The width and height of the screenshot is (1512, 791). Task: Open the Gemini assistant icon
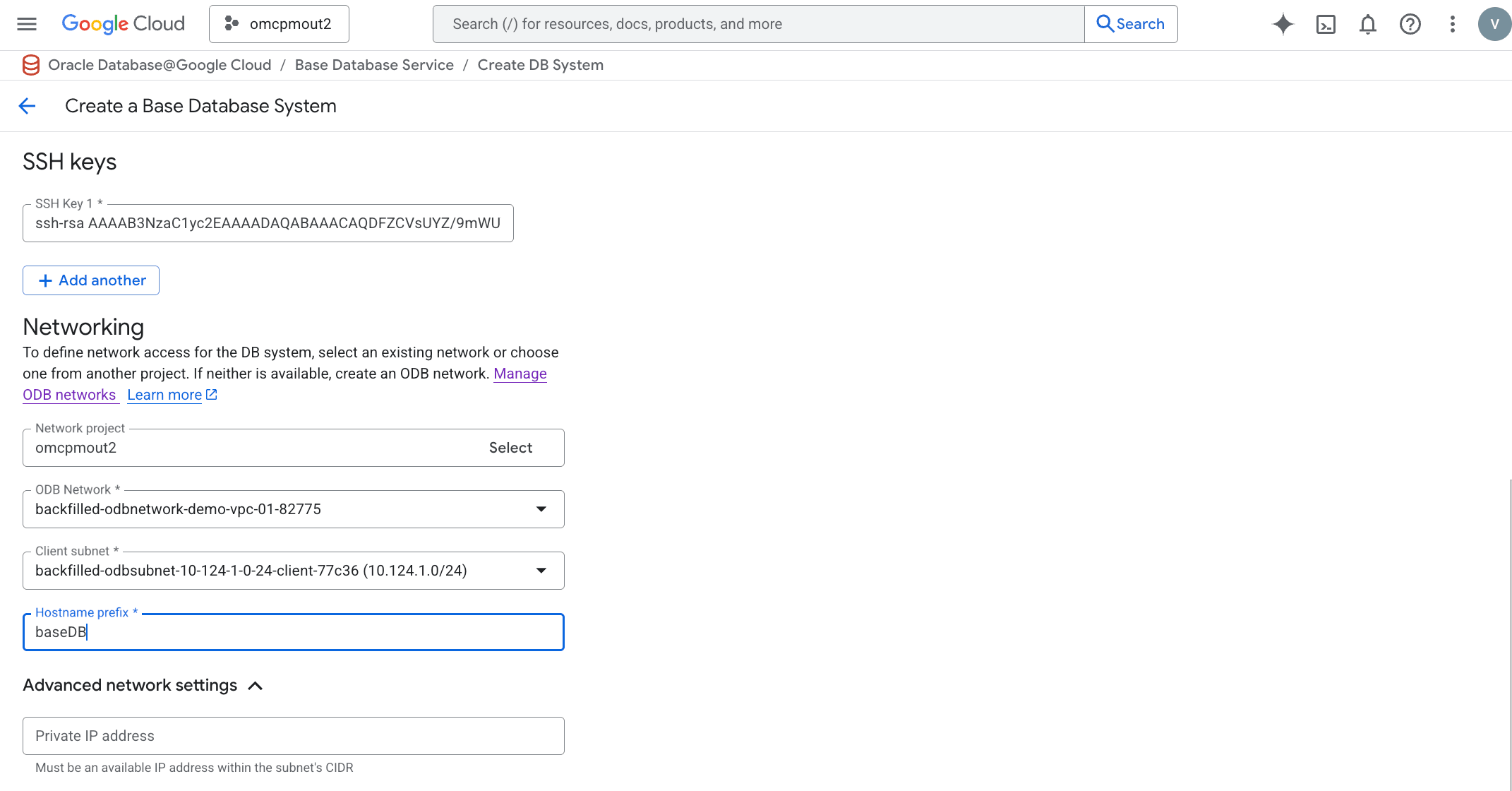(1283, 23)
